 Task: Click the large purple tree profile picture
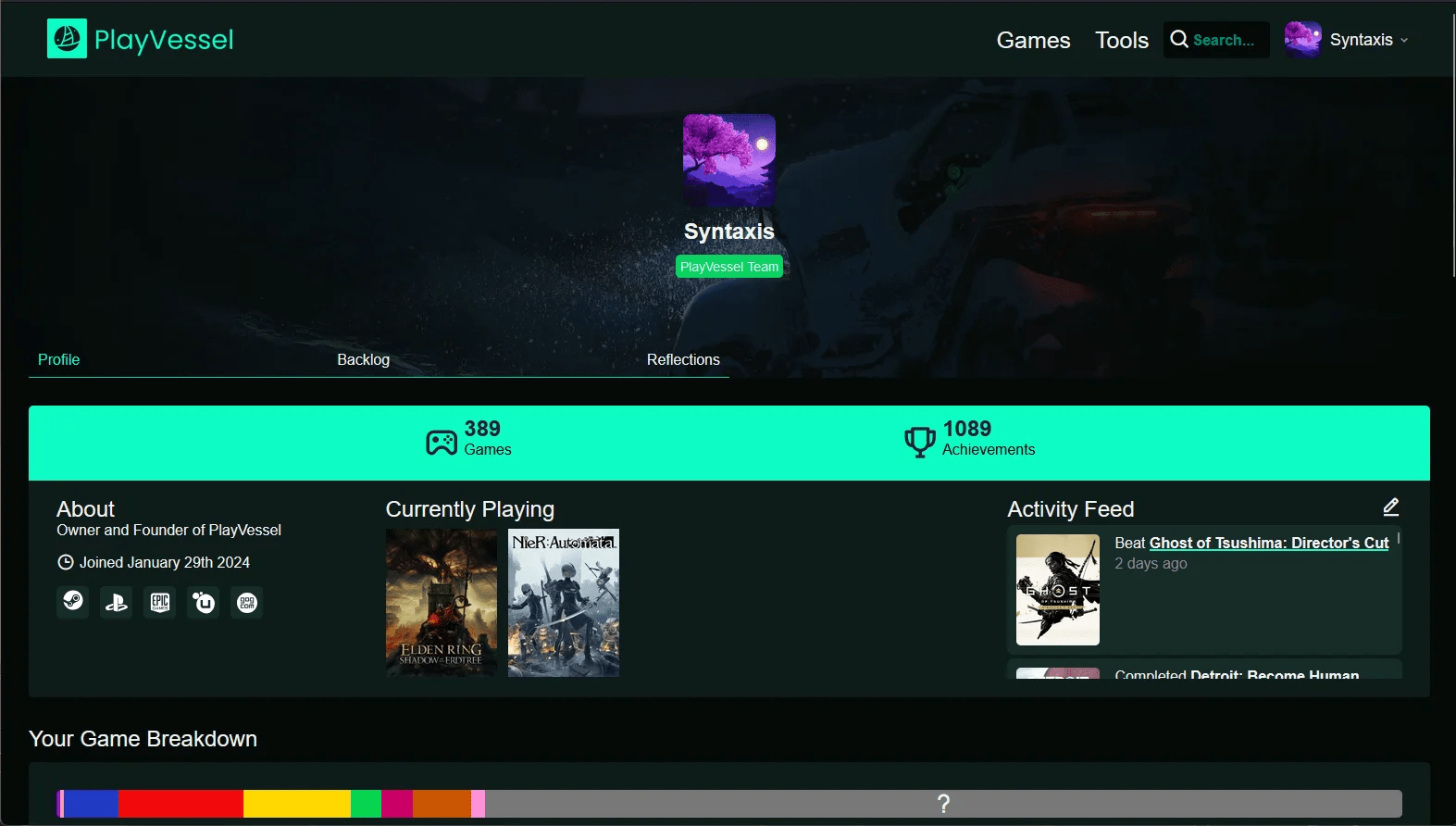[x=729, y=160]
